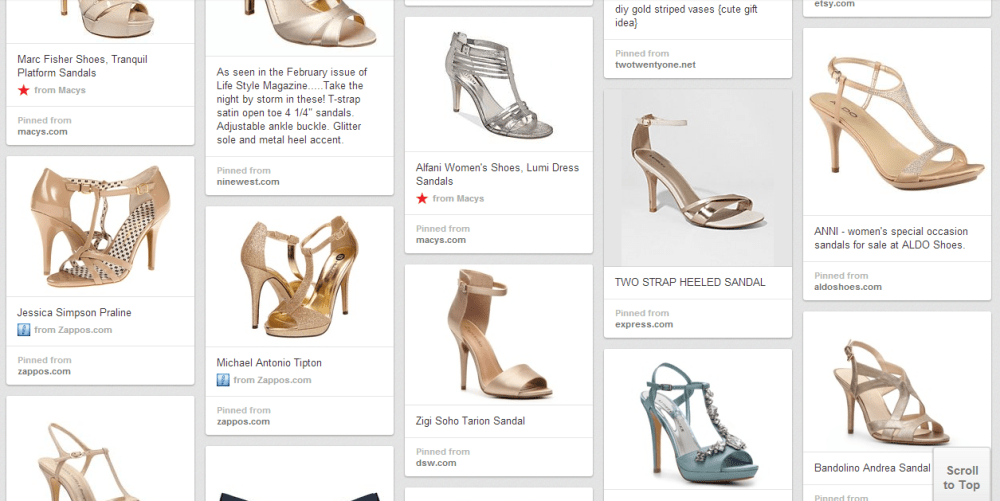Open the Jessica Simpson Praline shoe image
The image size is (1000, 501).
click(x=100, y=226)
